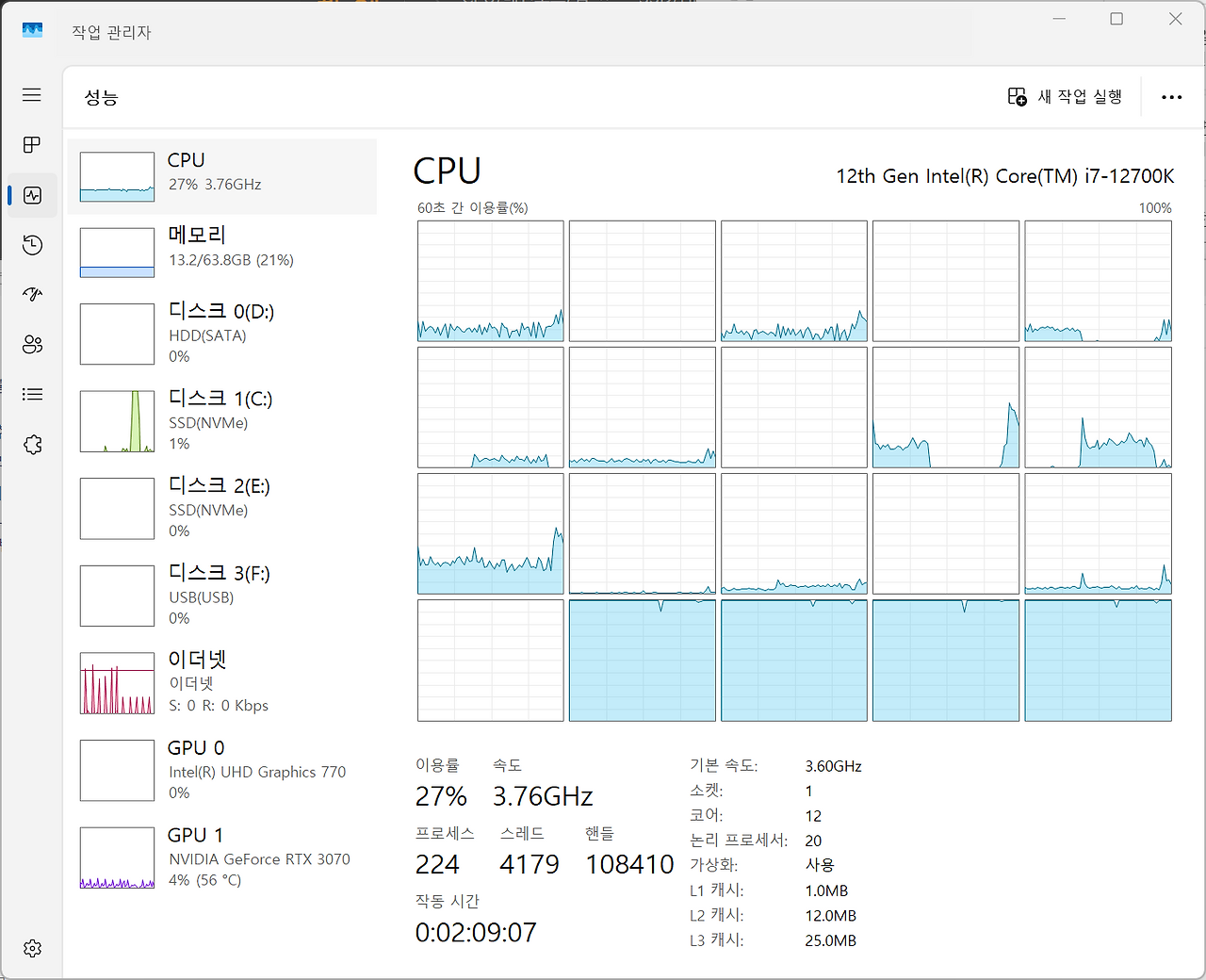Image resolution: width=1206 pixels, height=980 pixels.
Task: Open the Services page puzzle icon
Action: tap(32, 445)
